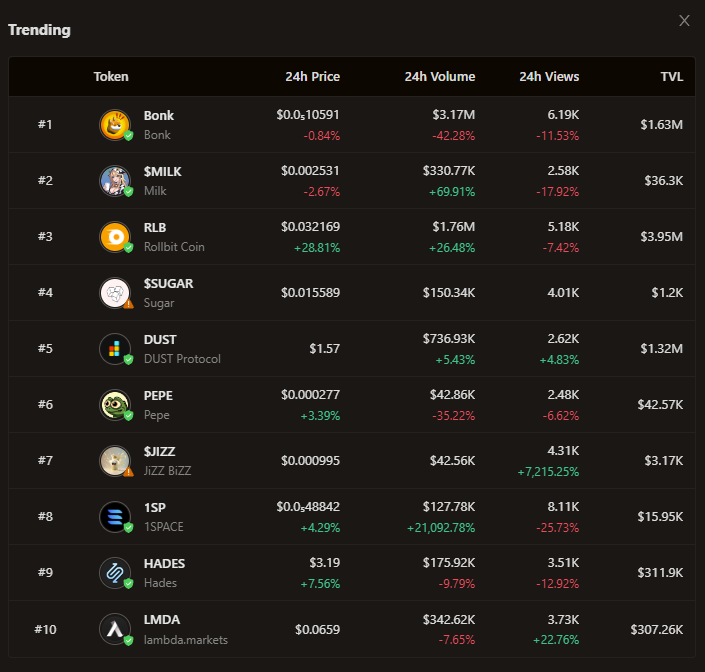Click rank '#10' in the table
The image size is (705, 672).
[x=45, y=629]
